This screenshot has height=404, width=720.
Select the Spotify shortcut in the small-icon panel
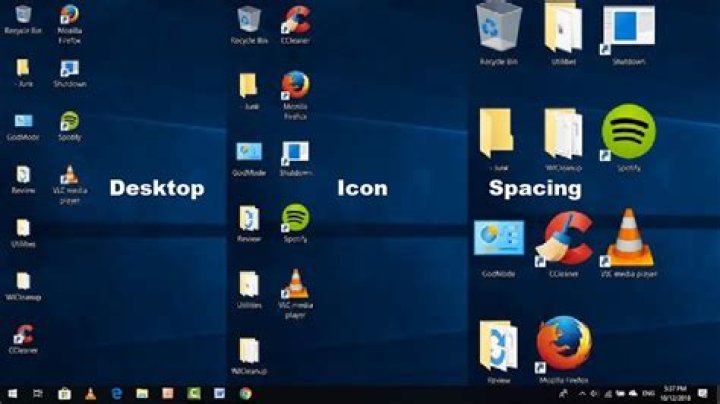pos(70,126)
